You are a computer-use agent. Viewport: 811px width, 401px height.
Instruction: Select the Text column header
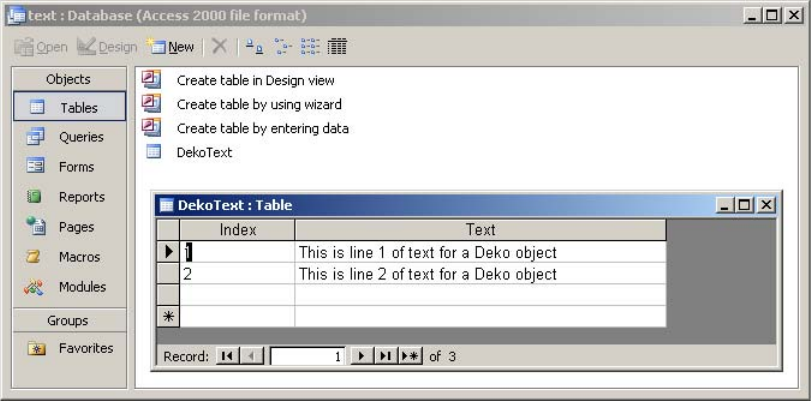click(480, 230)
